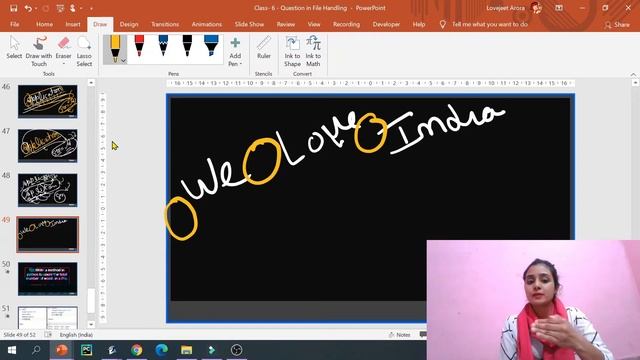This screenshot has height=360, width=640.
Task: Select slide 51 thumbnail
Action: click(x=47, y=318)
